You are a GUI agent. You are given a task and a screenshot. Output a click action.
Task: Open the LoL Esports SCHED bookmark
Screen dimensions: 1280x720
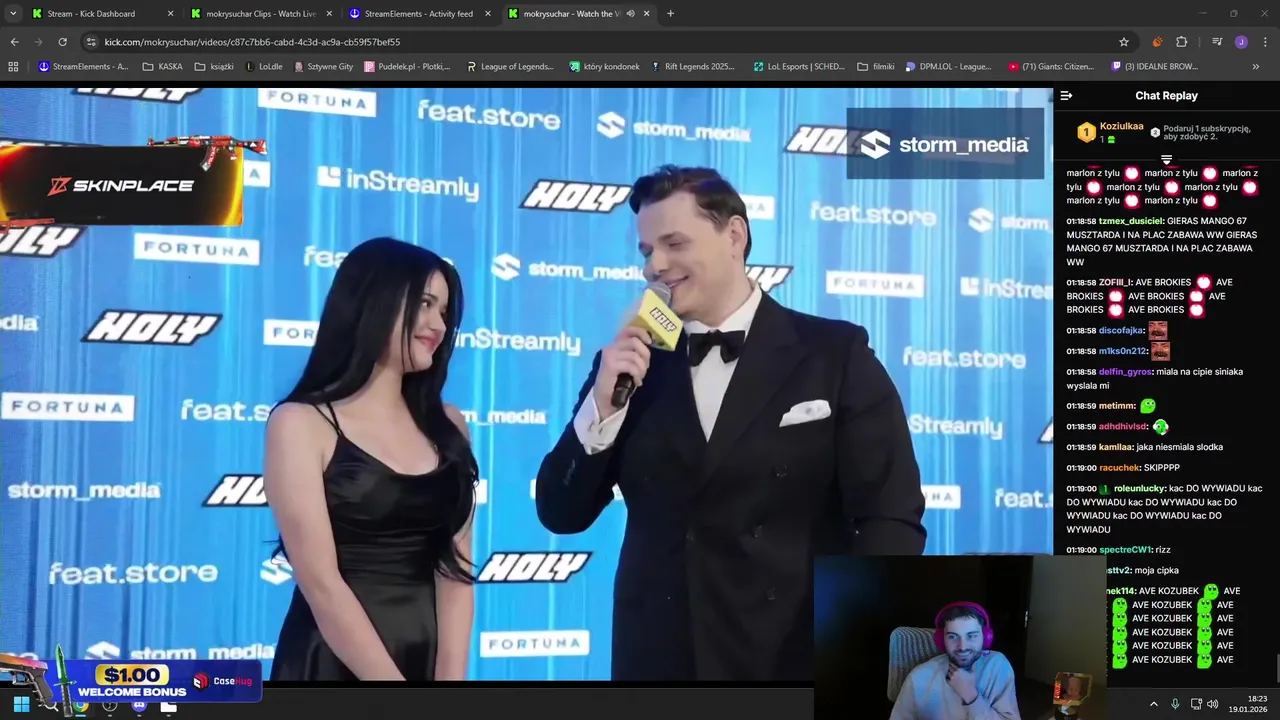pos(798,67)
